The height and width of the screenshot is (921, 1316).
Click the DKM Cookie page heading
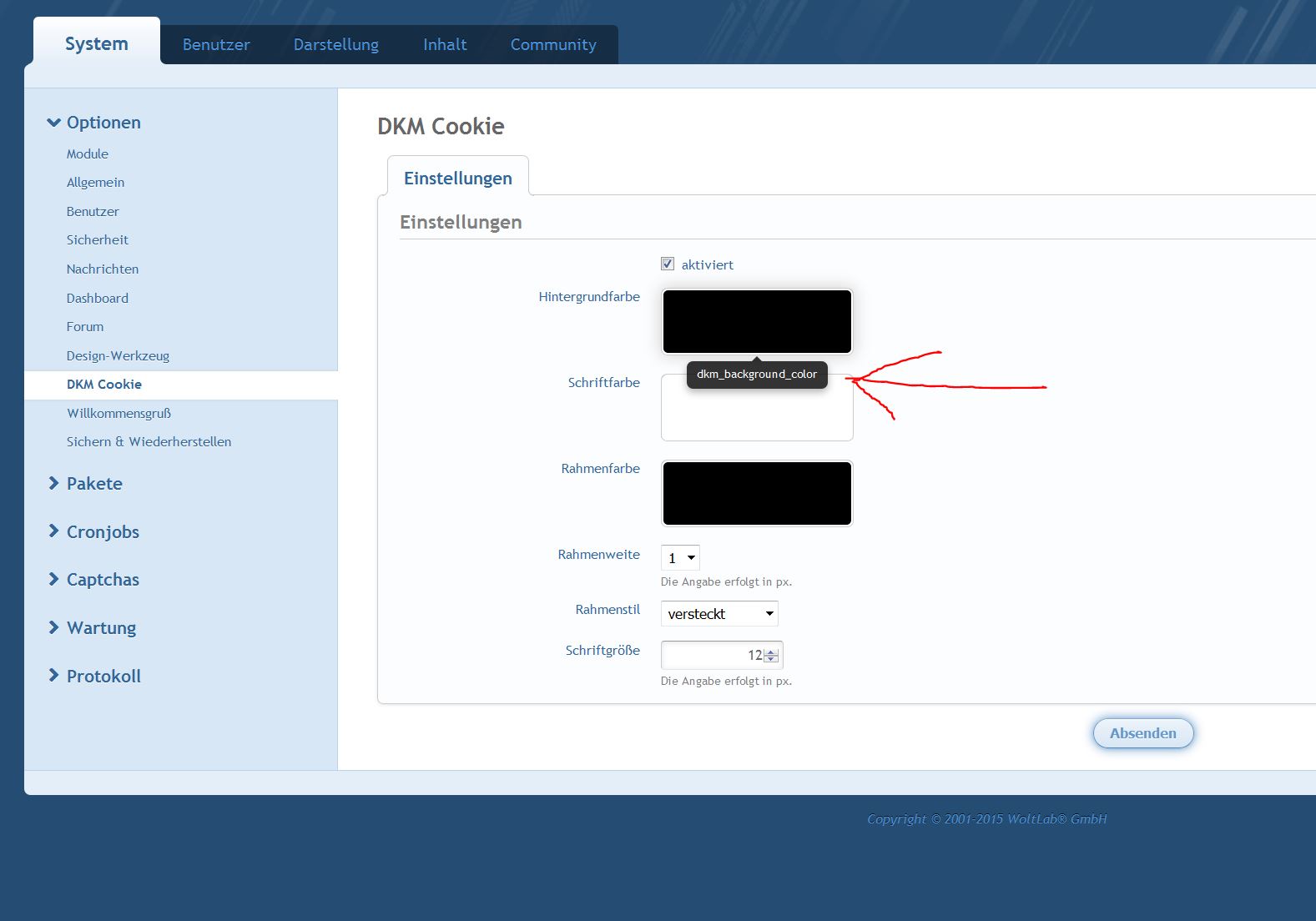click(x=441, y=126)
